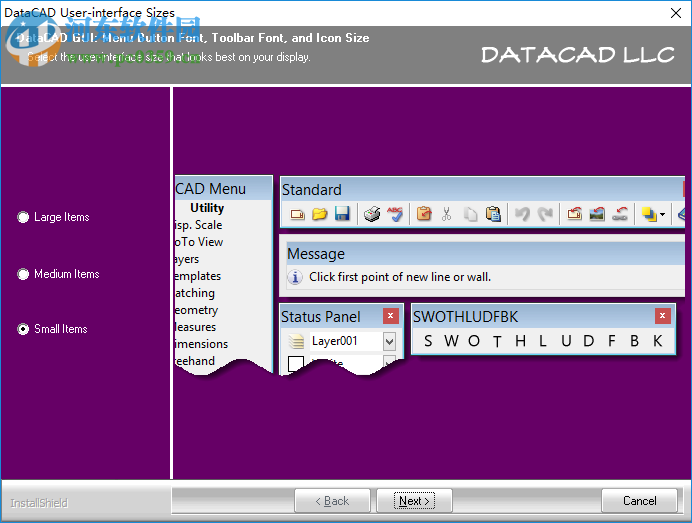Viewport: 692px width, 523px height.
Task: Click the Next button
Action: (414, 501)
